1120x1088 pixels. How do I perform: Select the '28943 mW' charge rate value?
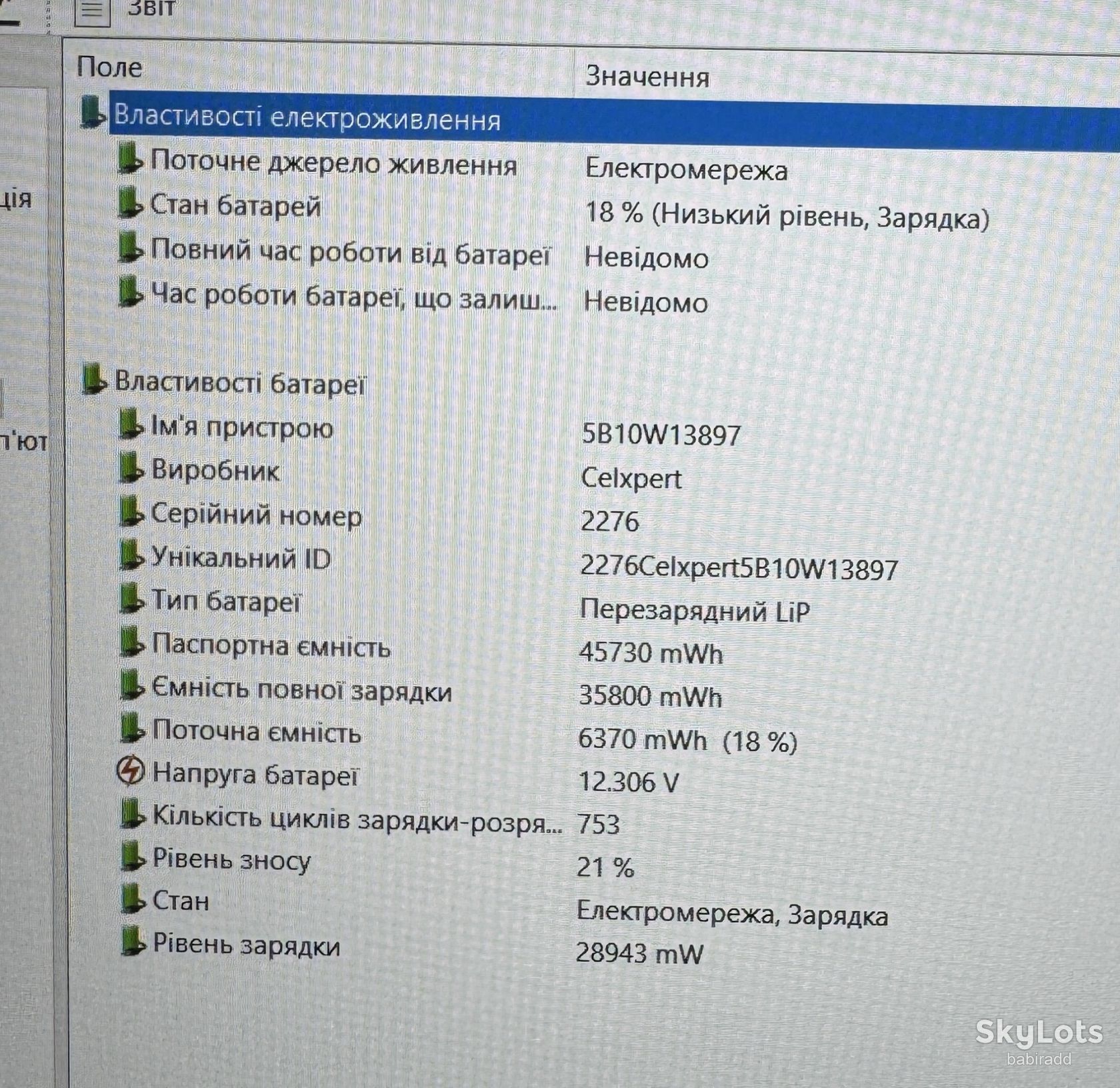tap(639, 953)
